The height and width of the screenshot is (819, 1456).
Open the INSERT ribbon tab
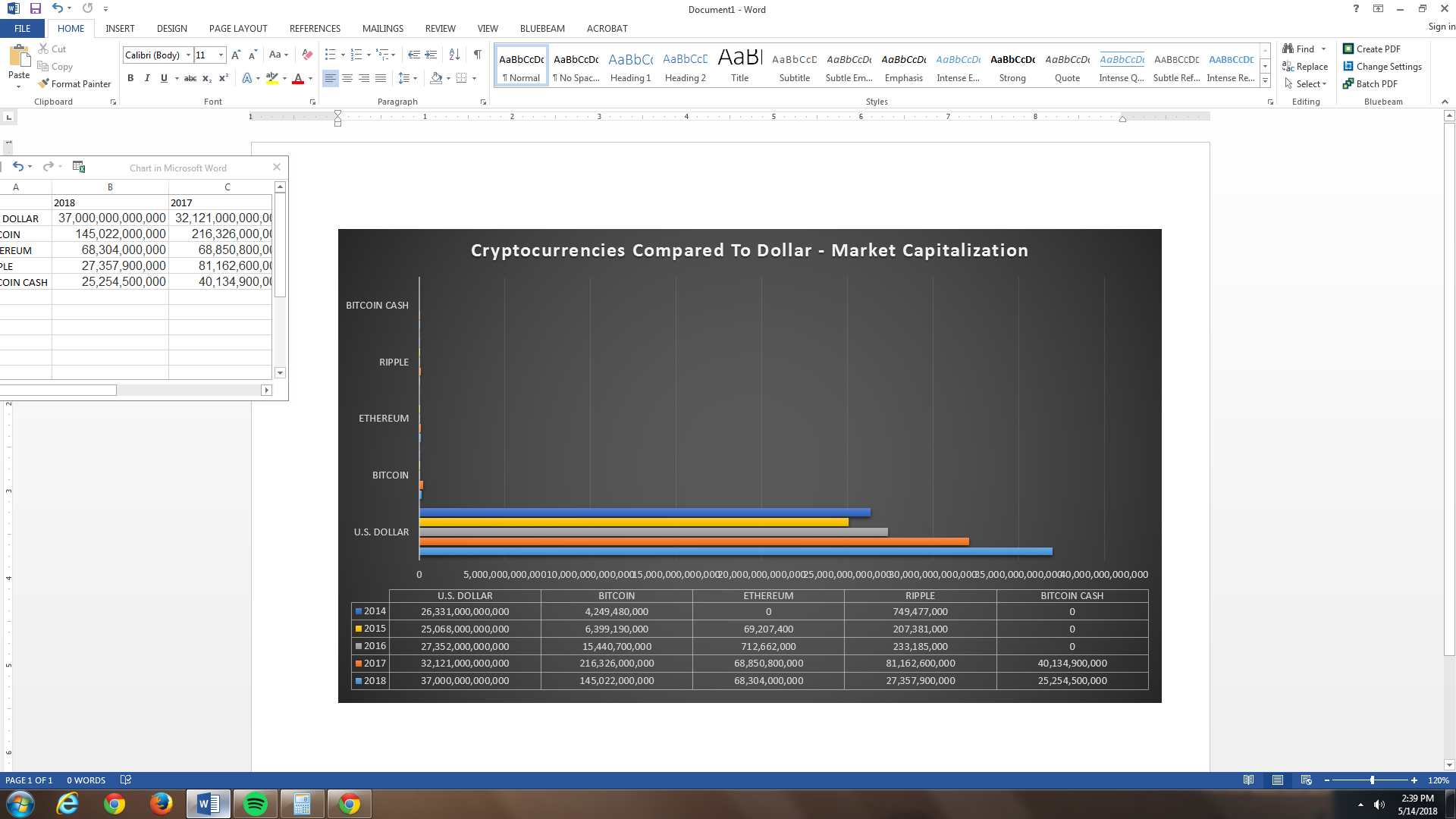120,28
